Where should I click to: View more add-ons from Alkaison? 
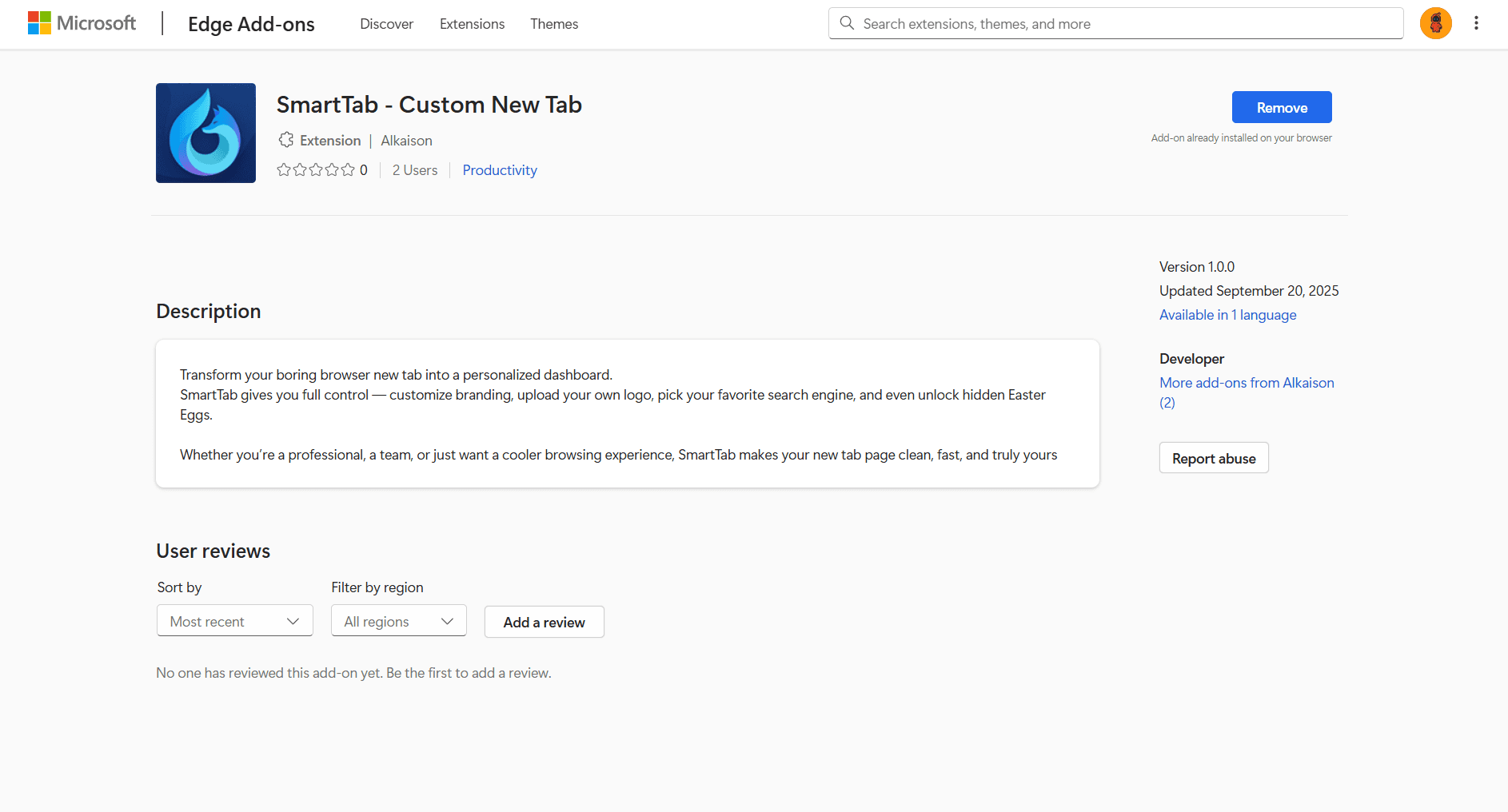pos(1247,382)
